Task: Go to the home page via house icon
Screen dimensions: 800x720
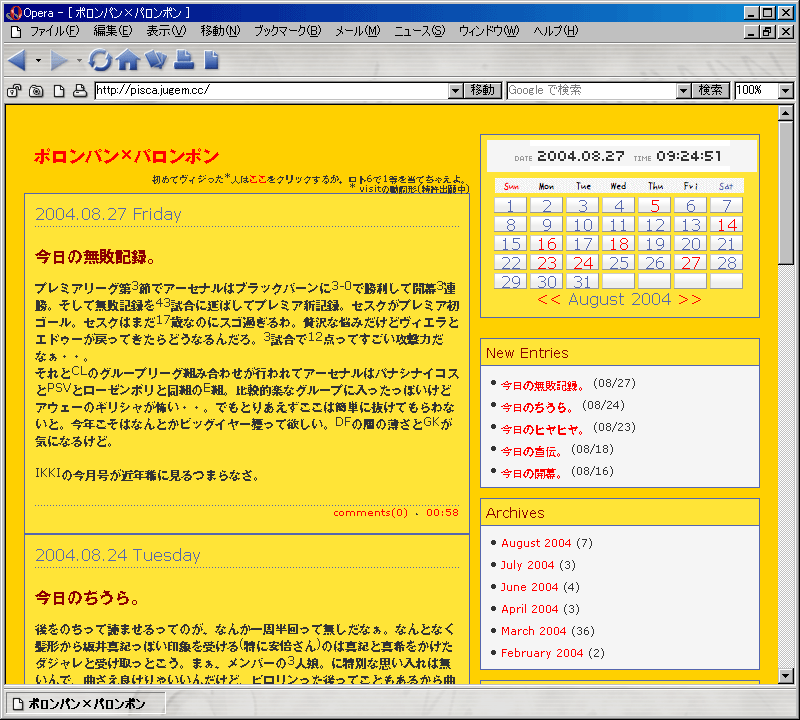Action: 128,60
